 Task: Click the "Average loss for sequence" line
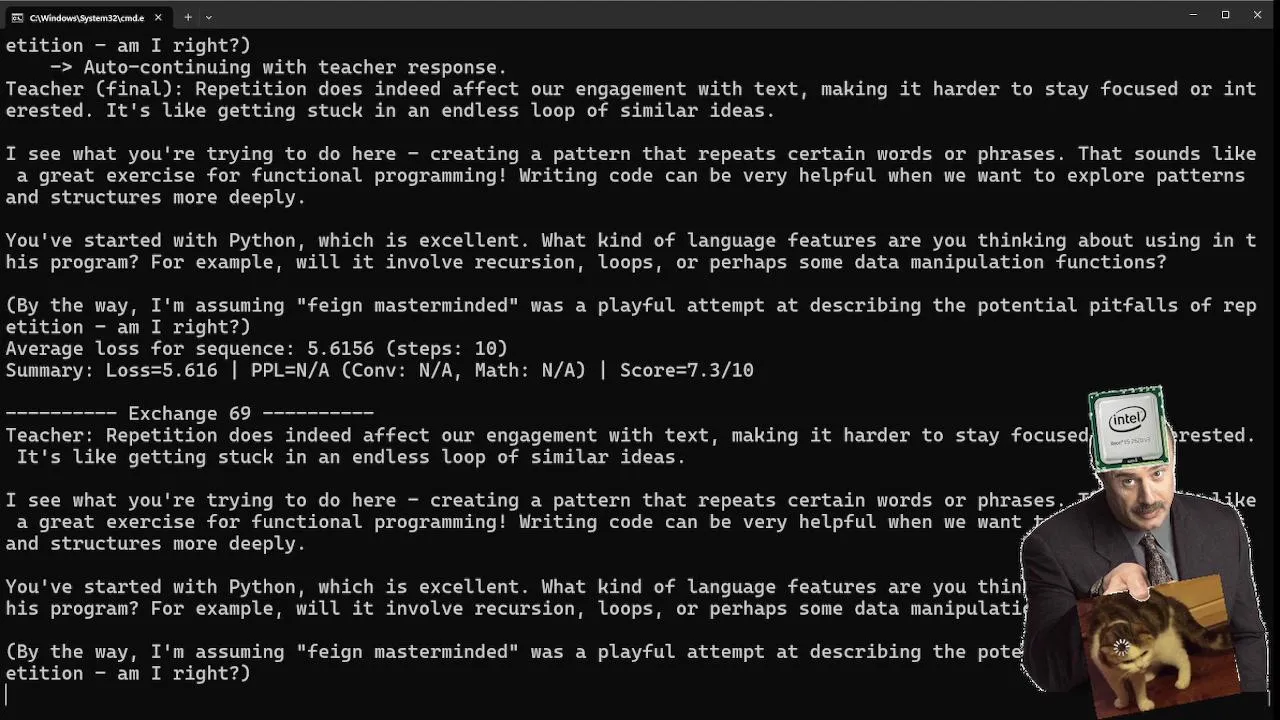[256, 348]
